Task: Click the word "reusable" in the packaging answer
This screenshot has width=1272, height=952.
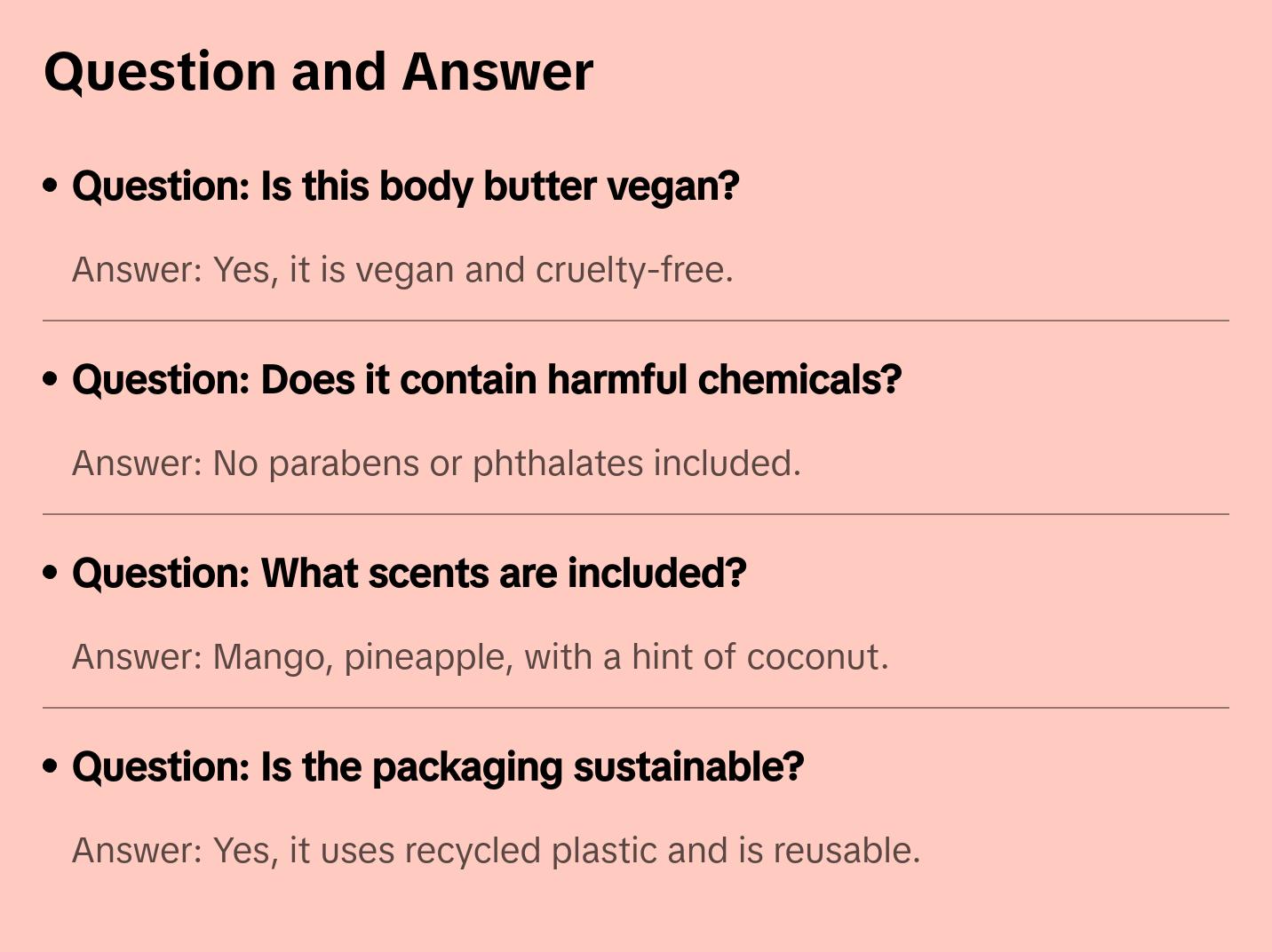Action: click(x=845, y=851)
